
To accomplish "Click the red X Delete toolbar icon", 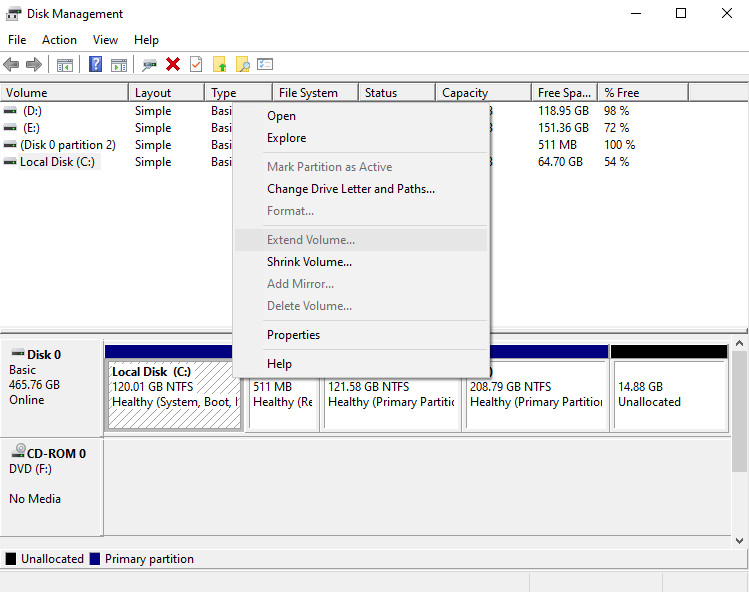I will [173, 64].
